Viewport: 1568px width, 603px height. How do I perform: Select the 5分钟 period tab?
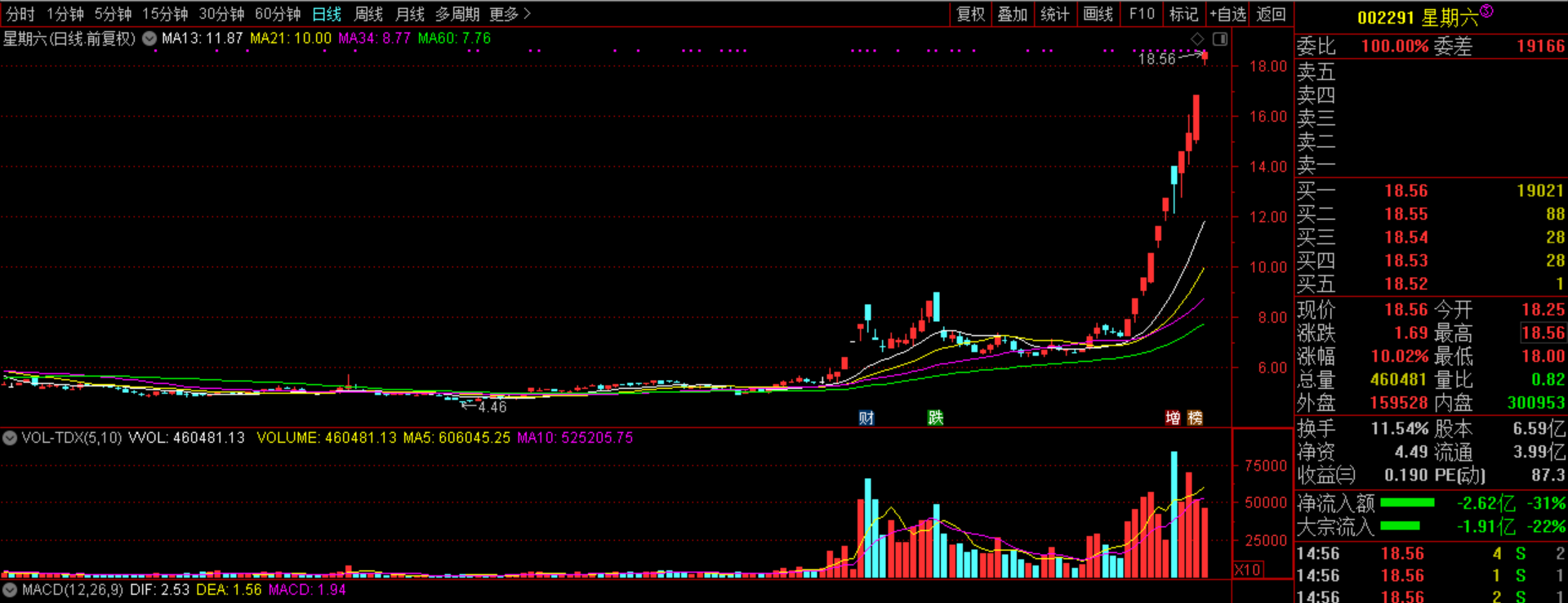(x=113, y=14)
